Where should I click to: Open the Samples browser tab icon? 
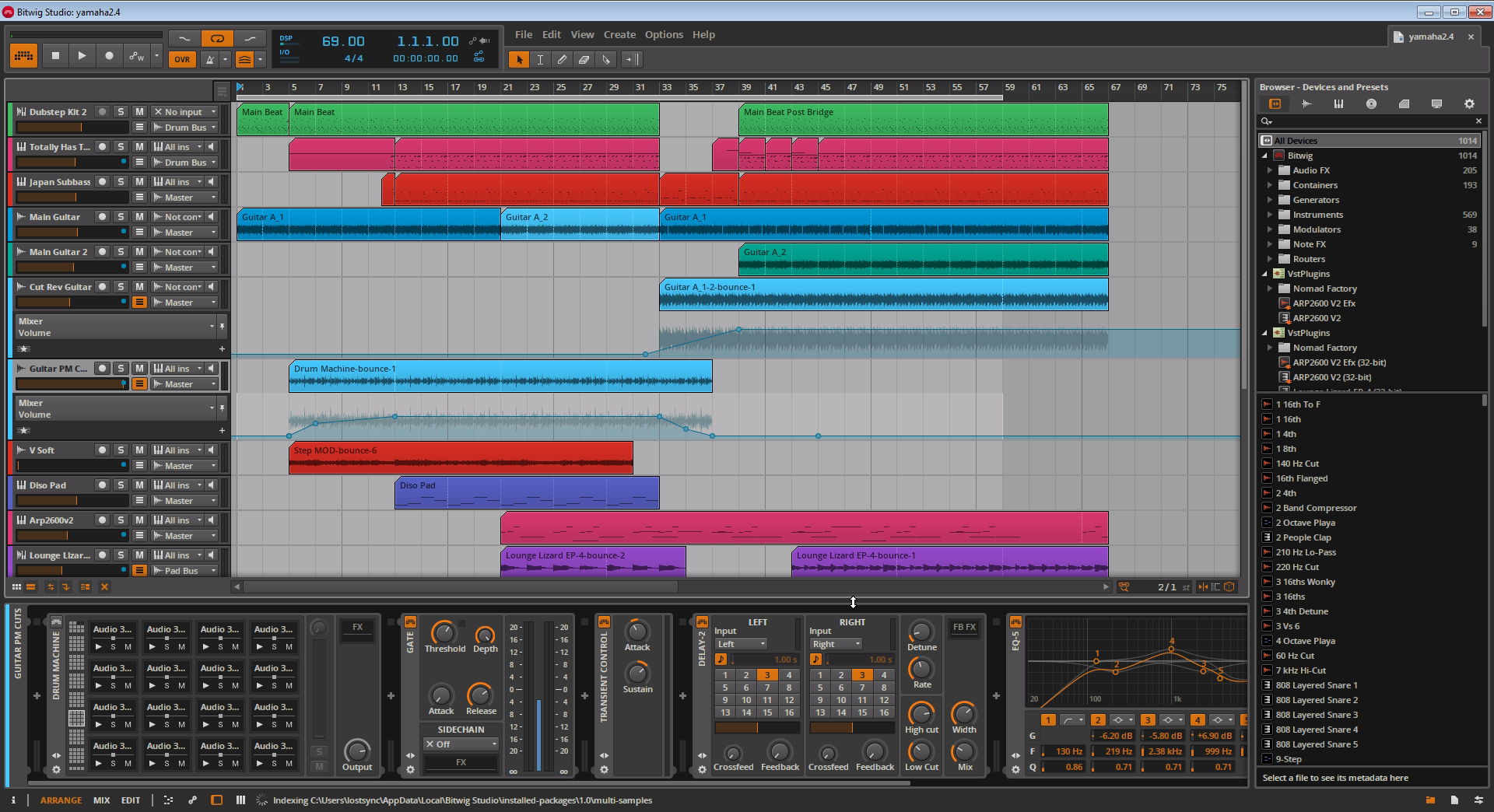pyautogui.click(x=1306, y=103)
